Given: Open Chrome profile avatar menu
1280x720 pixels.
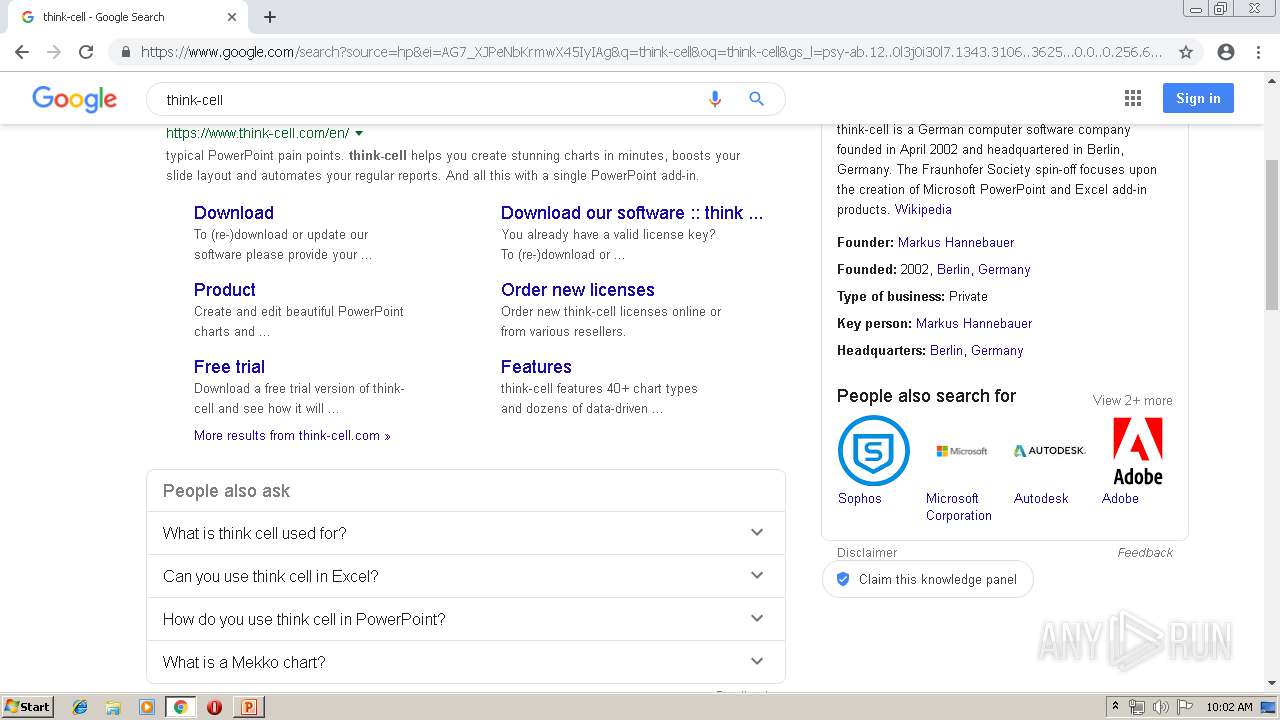Looking at the screenshot, I should (1226, 52).
